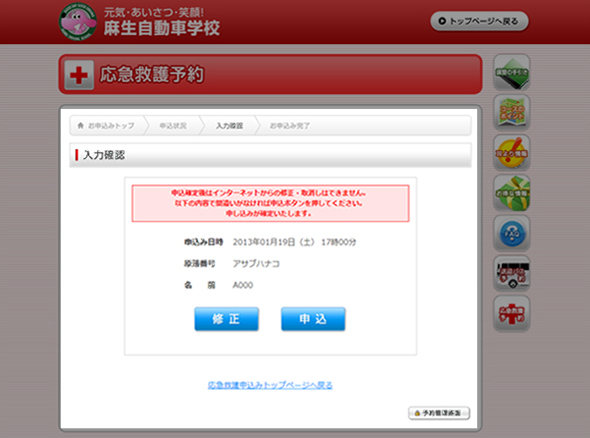
Task: Open the green gift box deals icon
Action: (x=511, y=193)
